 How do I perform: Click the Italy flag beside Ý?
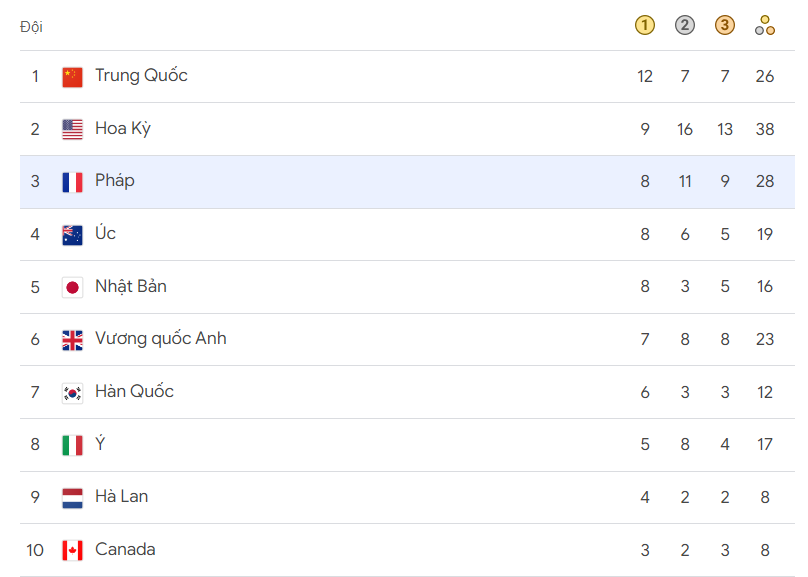[72, 446]
